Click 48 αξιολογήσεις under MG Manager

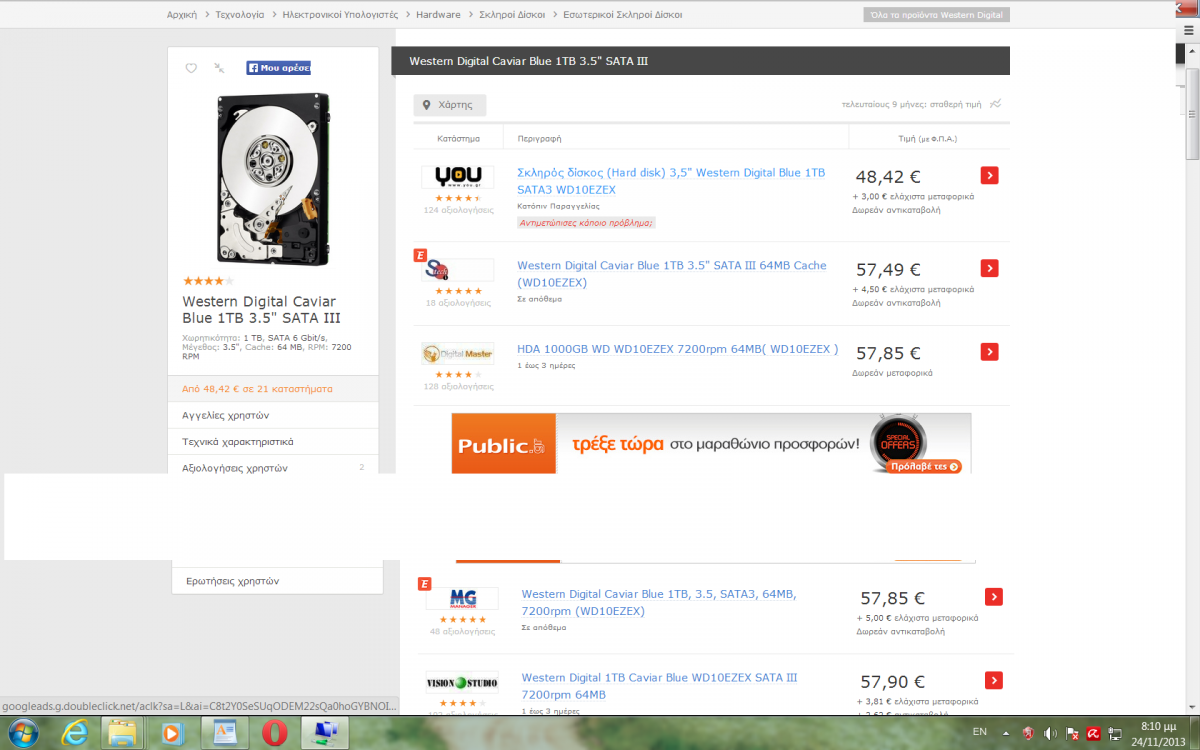462,631
